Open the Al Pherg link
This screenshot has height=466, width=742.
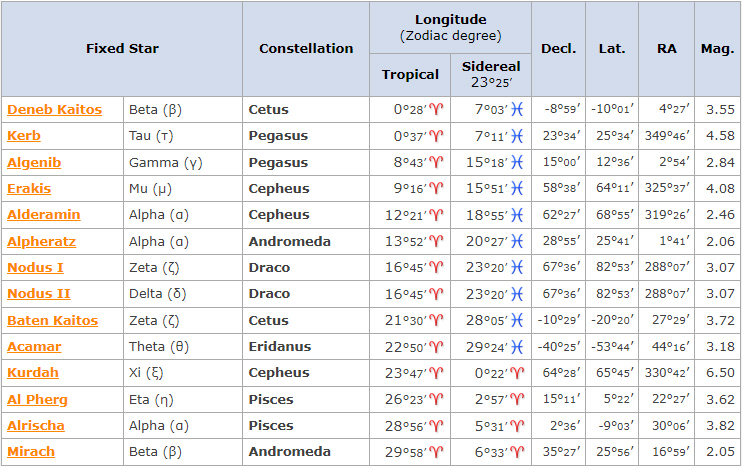pos(36,399)
